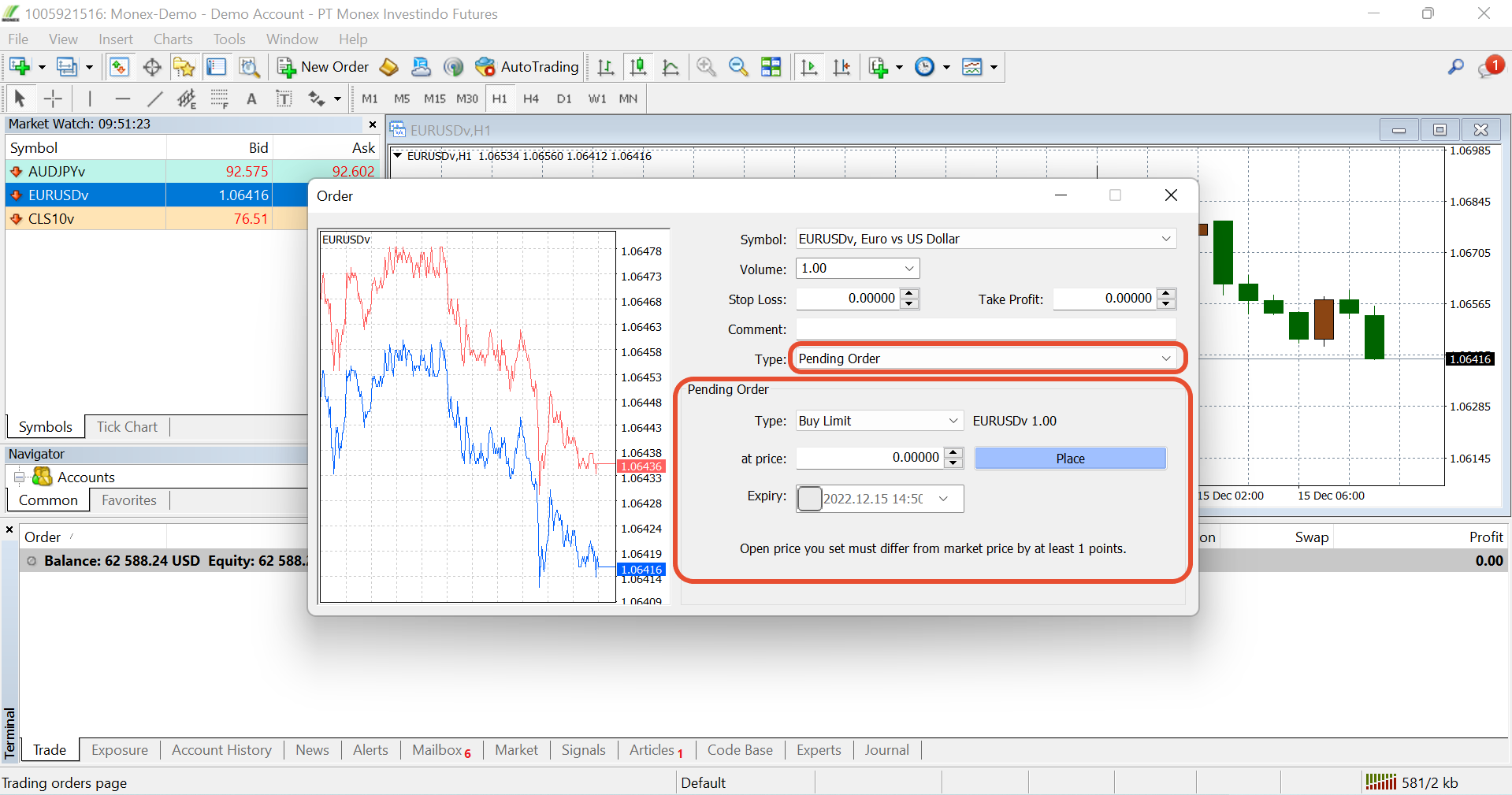
Task: Click the zoom out magnifier icon
Action: [738, 67]
